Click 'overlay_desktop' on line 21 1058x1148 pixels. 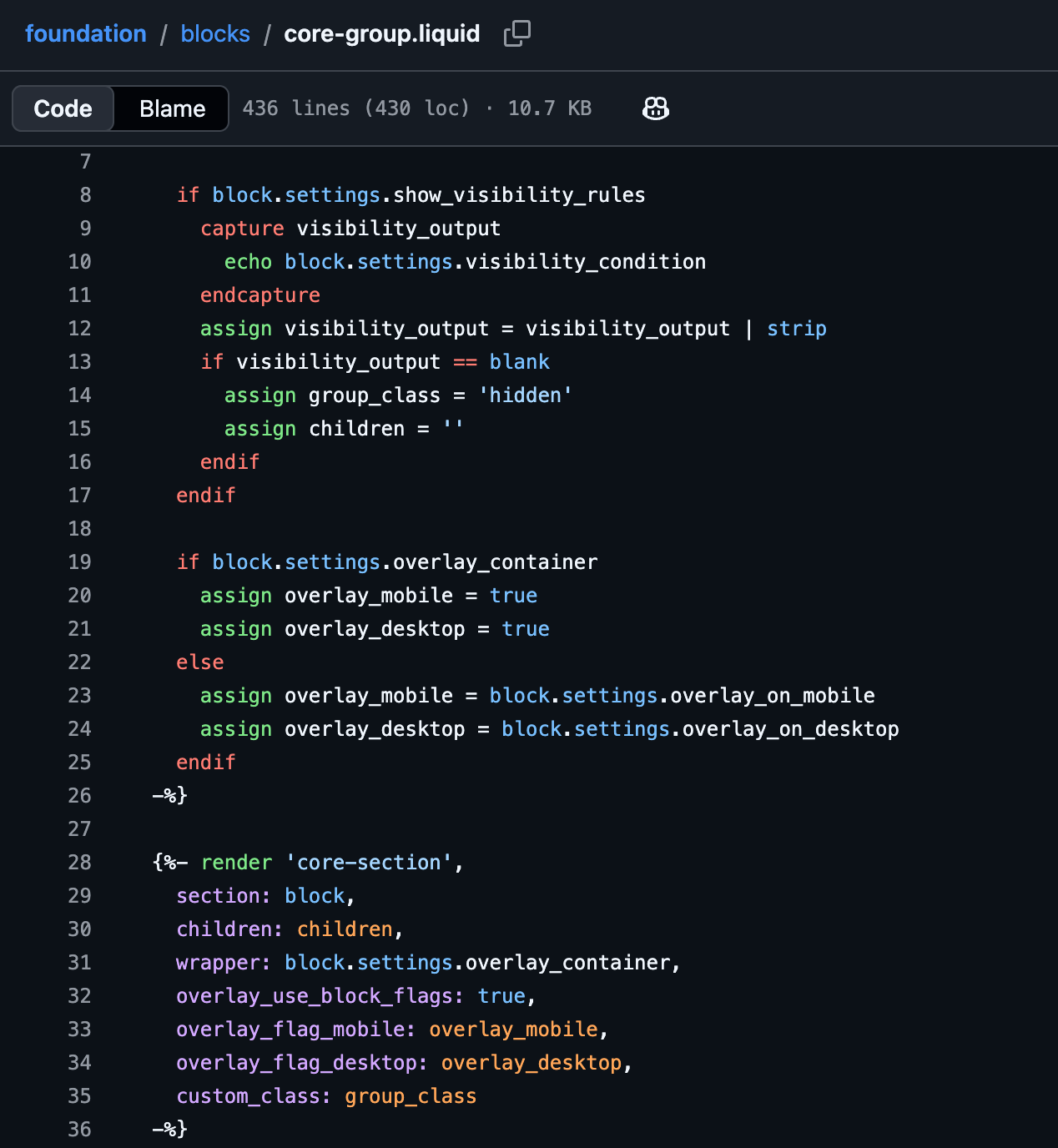[375, 629]
